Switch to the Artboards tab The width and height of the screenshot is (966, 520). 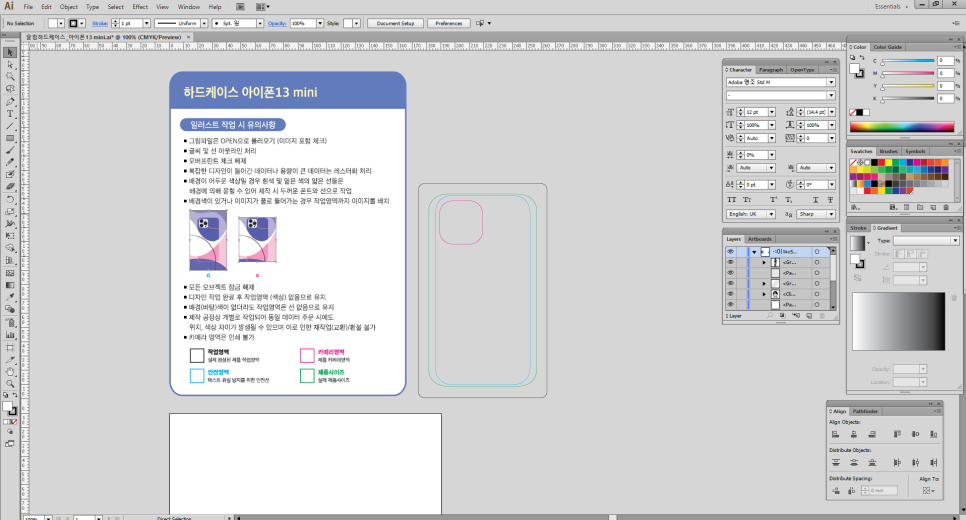[x=760, y=239]
